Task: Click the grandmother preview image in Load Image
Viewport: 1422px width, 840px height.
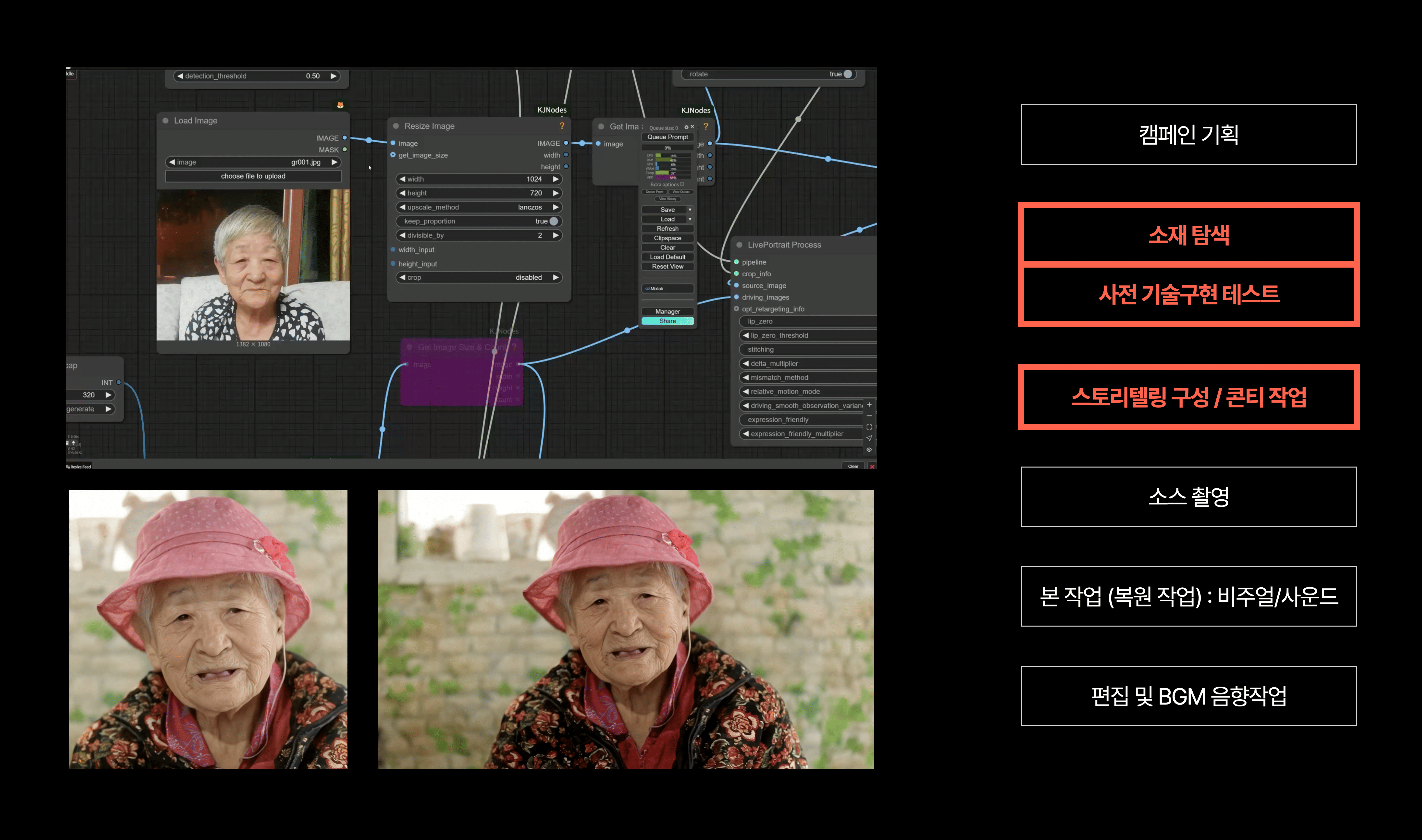Action: click(253, 265)
